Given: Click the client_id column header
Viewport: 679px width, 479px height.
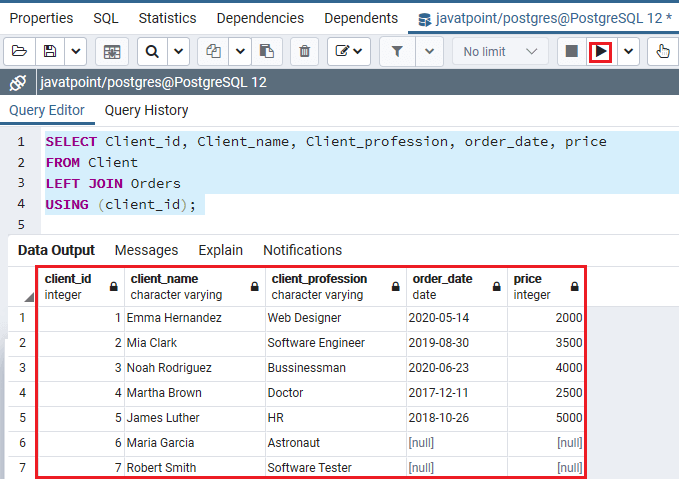Looking at the screenshot, I should click(81, 287).
